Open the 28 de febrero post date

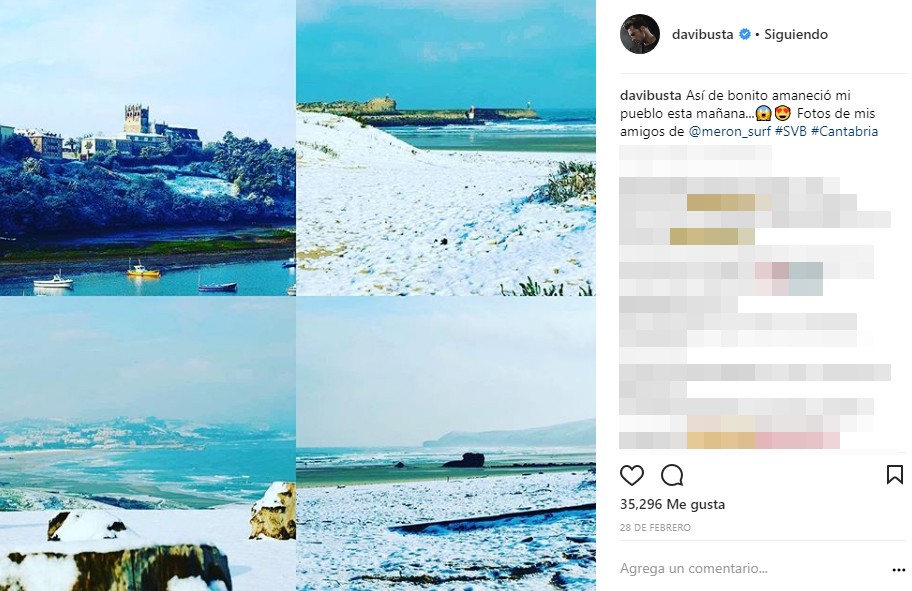[656, 528]
